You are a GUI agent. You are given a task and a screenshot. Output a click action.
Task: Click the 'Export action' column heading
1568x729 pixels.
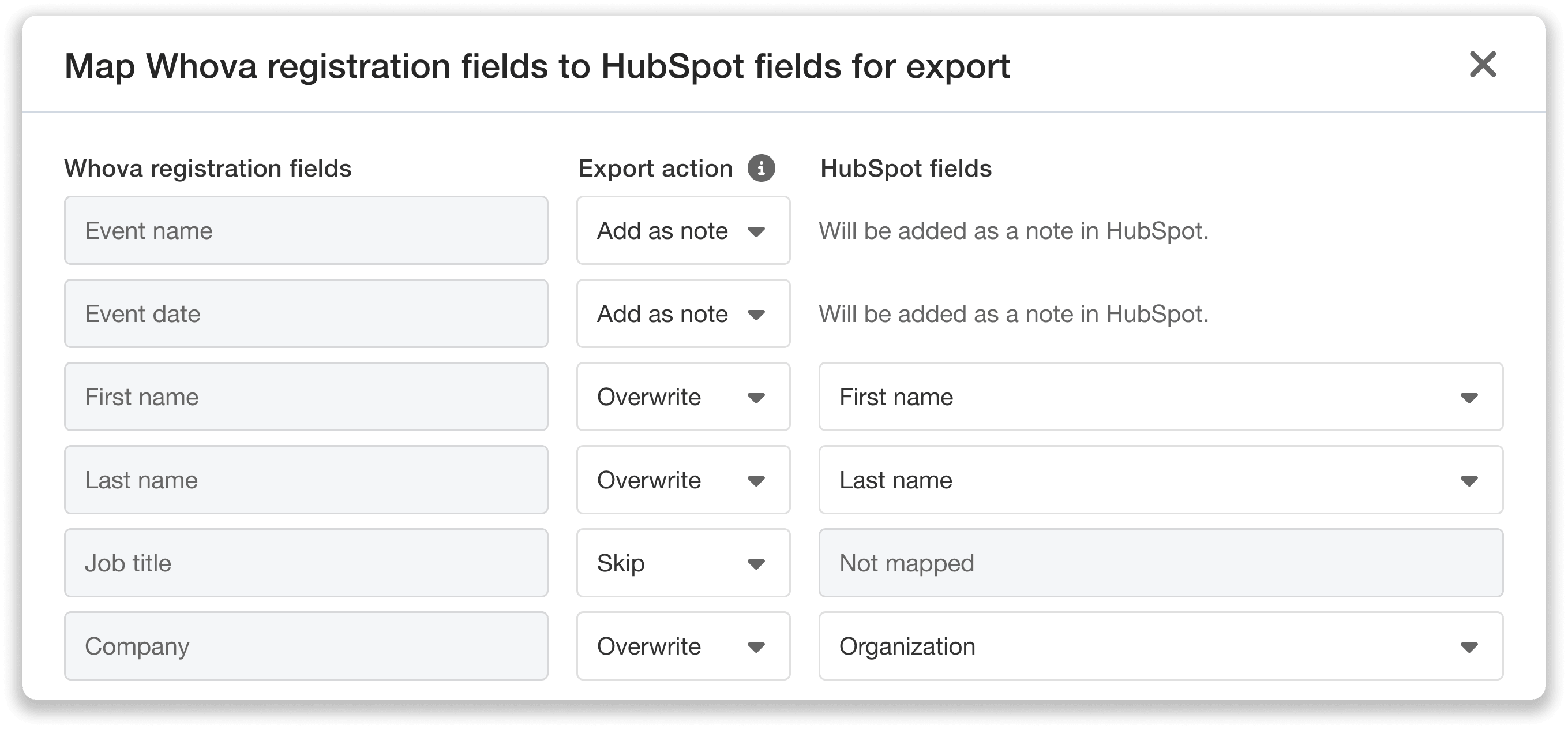click(655, 169)
